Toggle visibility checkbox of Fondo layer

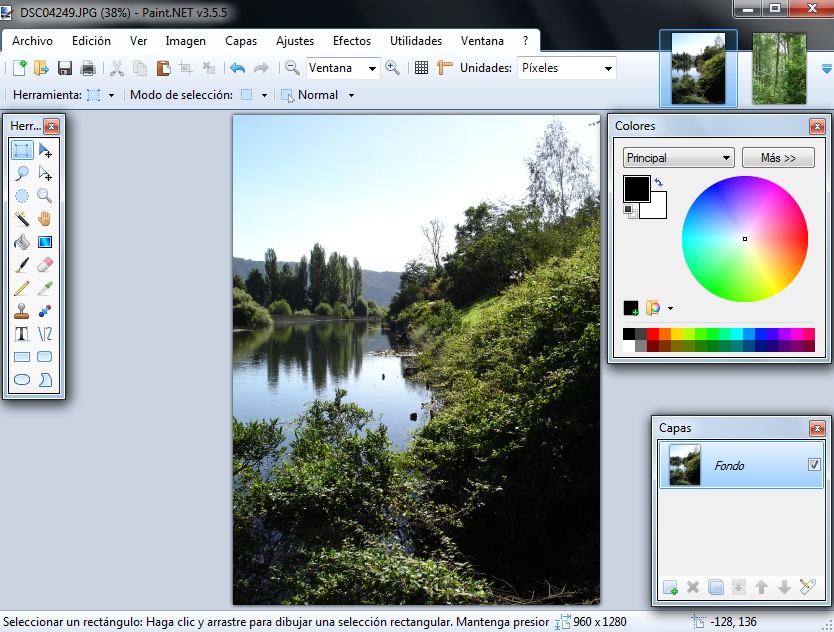click(813, 465)
